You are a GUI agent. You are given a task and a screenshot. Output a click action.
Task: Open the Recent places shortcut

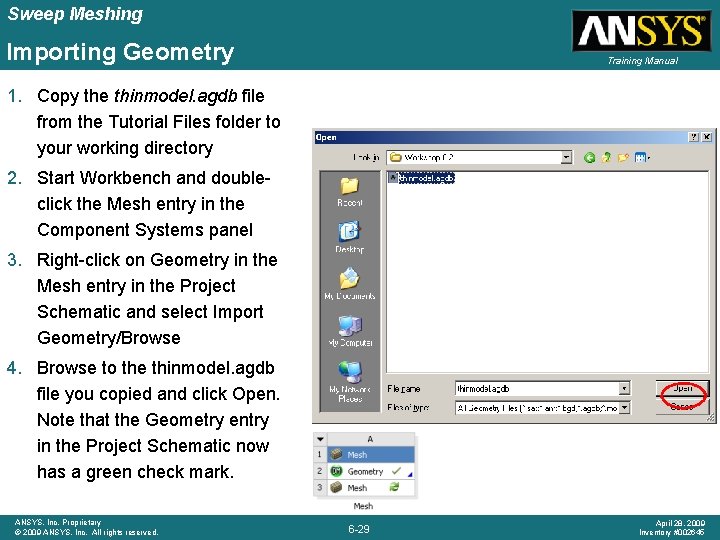pyautogui.click(x=350, y=192)
